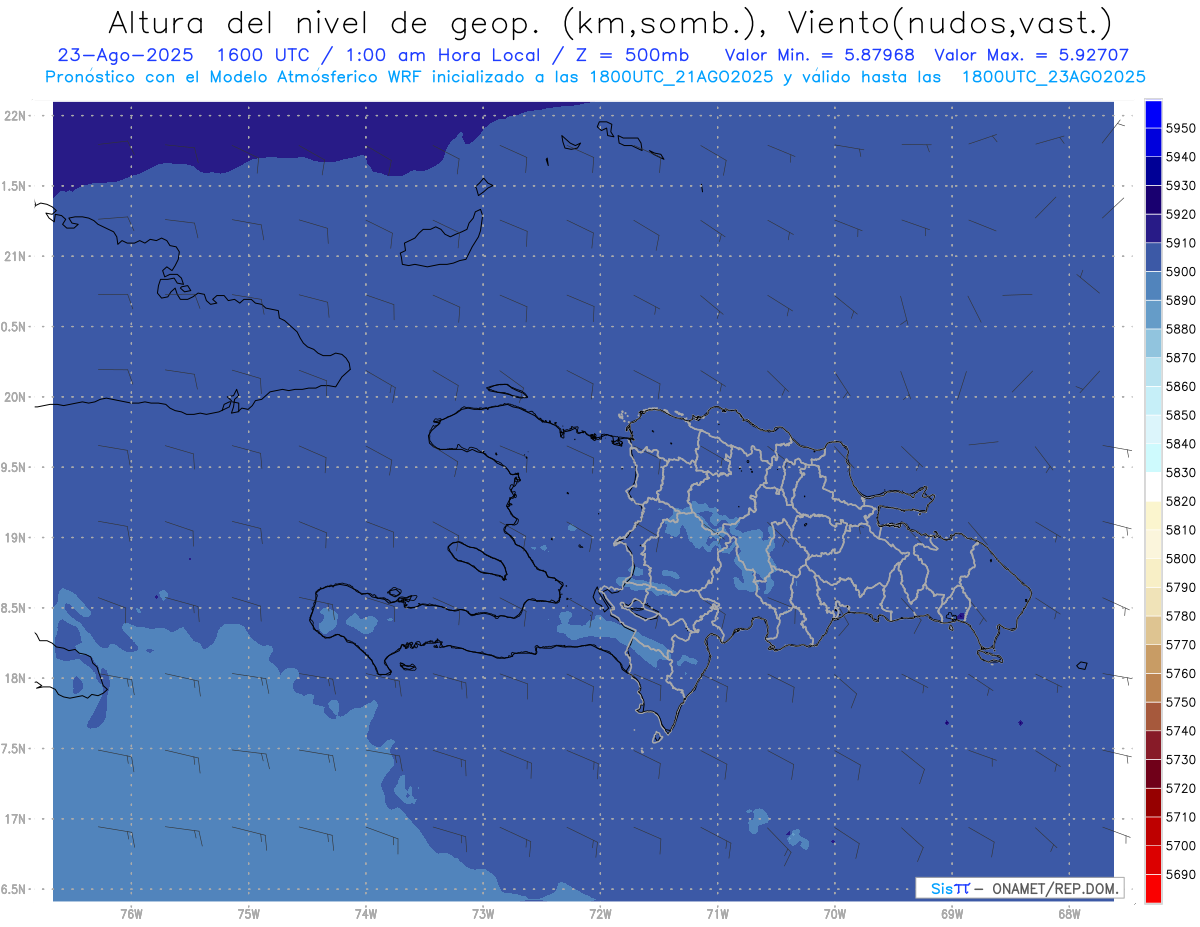Click the 75W longitude axis label
Image resolution: width=1200 pixels, height=927 pixels.
pyautogui.click(x=248, y=914)
